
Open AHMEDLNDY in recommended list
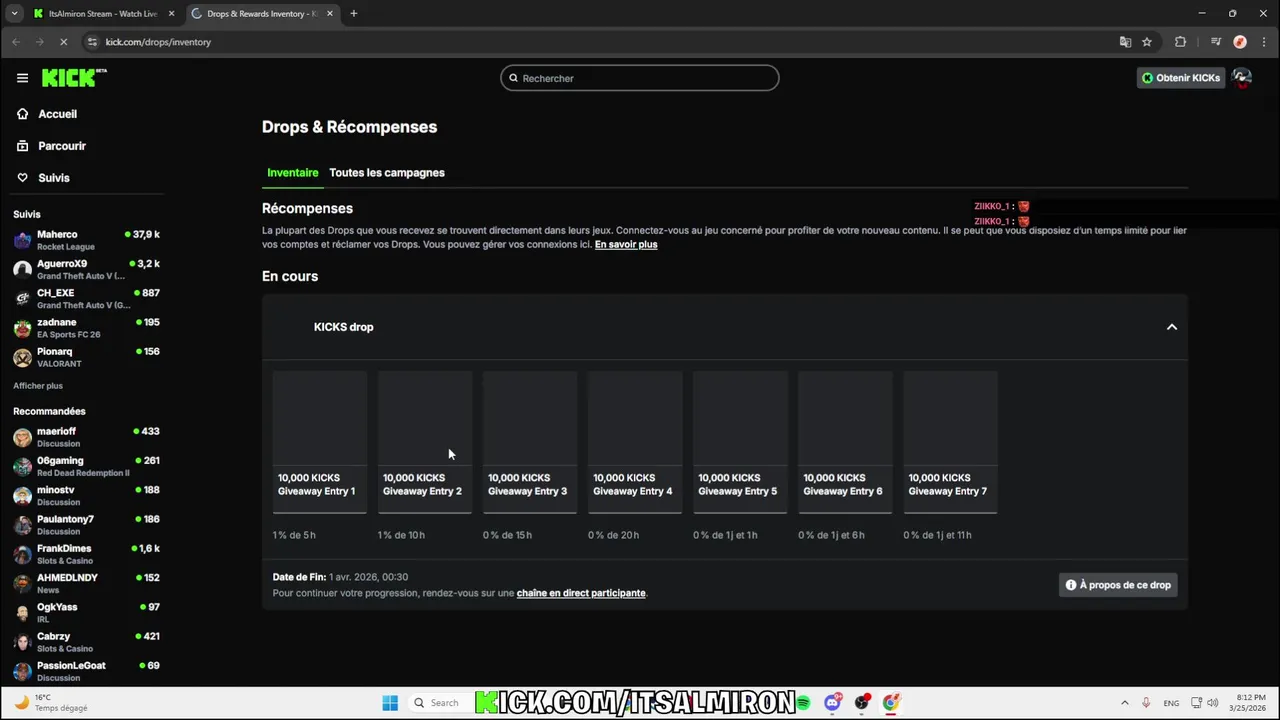tap(86, 583)
